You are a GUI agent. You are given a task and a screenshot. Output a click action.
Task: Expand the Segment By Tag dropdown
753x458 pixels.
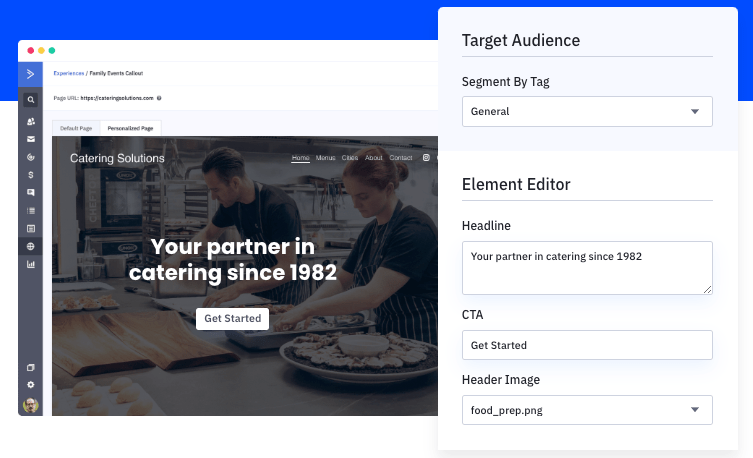tap(587, 111)
